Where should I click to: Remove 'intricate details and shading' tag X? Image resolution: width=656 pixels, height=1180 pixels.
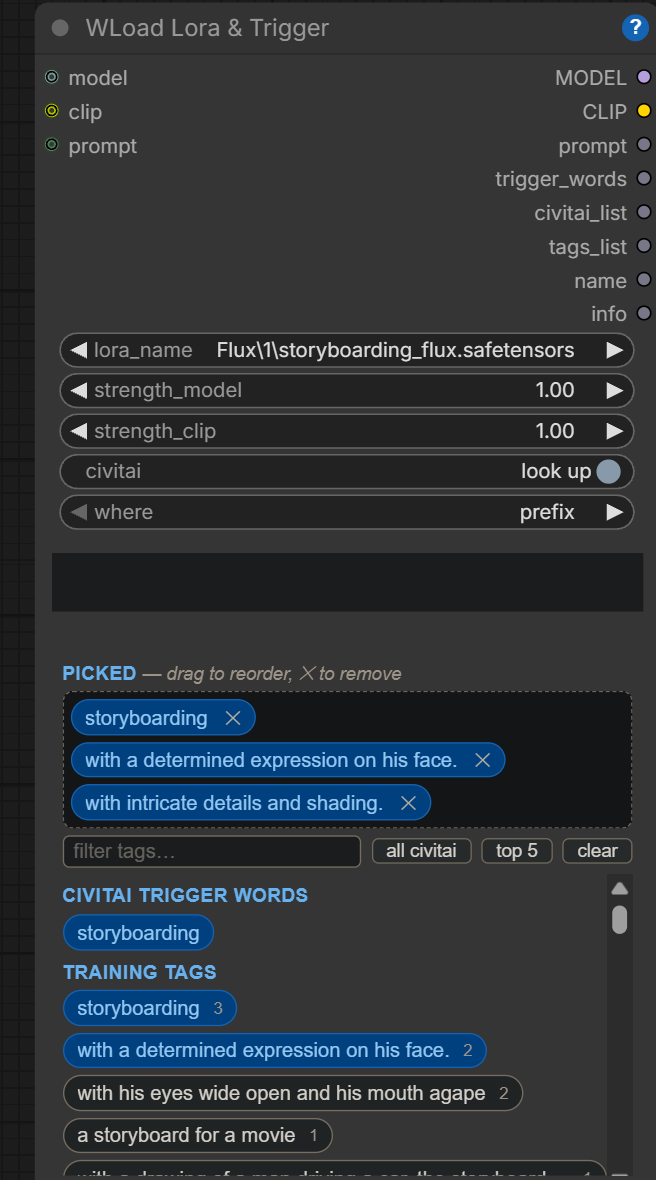pos(408,803)
